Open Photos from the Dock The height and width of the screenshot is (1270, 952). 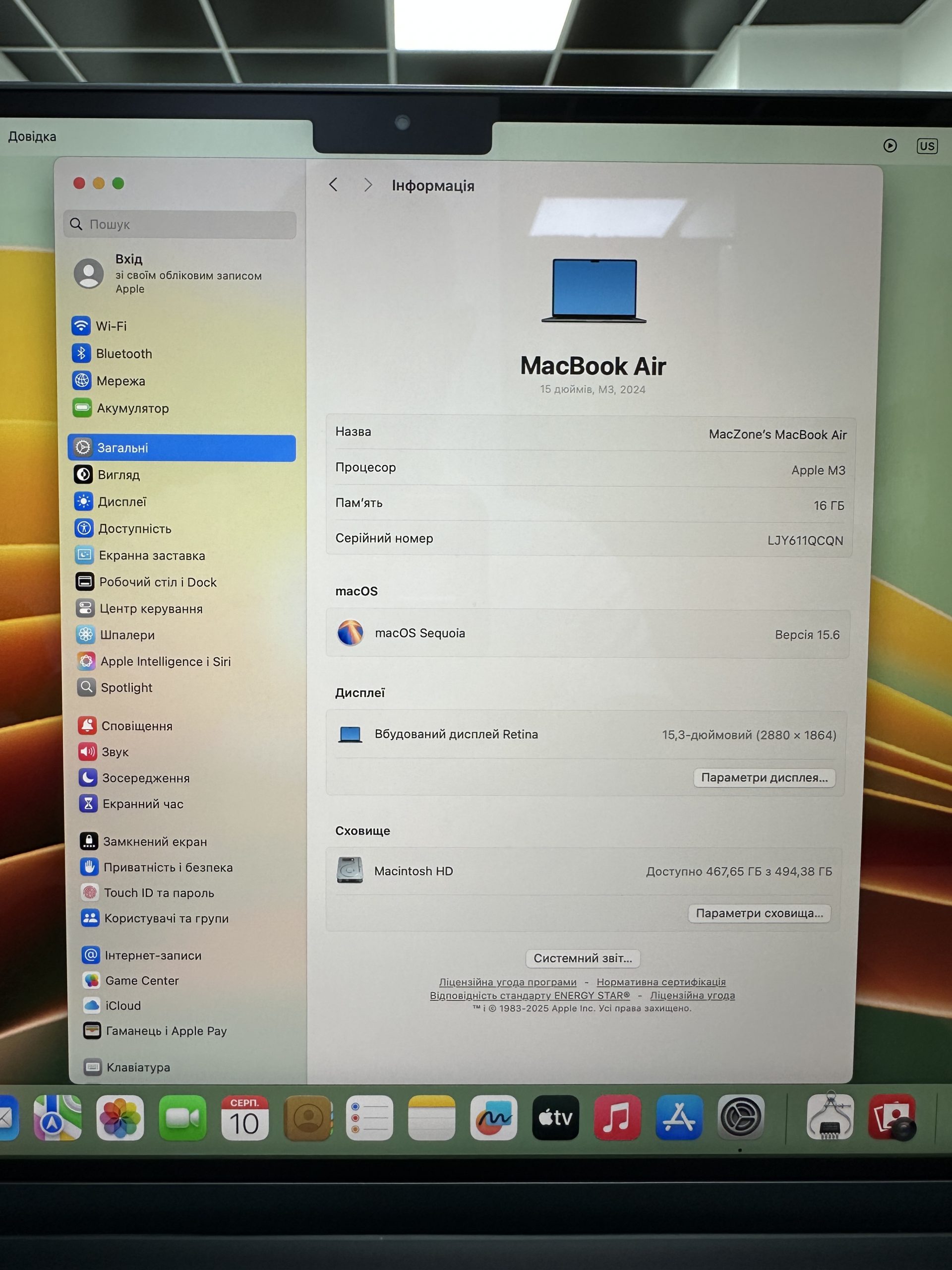(x=120, y=1117)
